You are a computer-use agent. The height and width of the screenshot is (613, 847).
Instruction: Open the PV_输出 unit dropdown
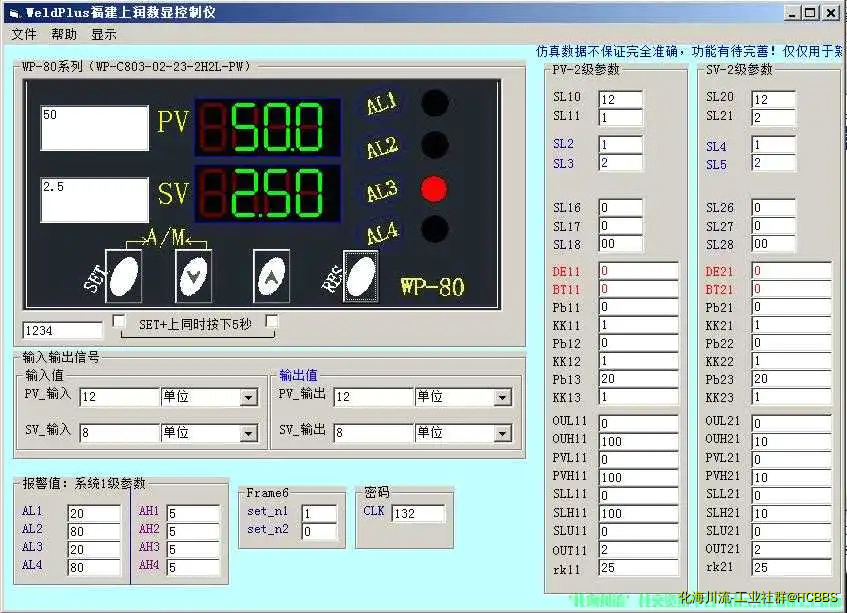tap(502, 398)
